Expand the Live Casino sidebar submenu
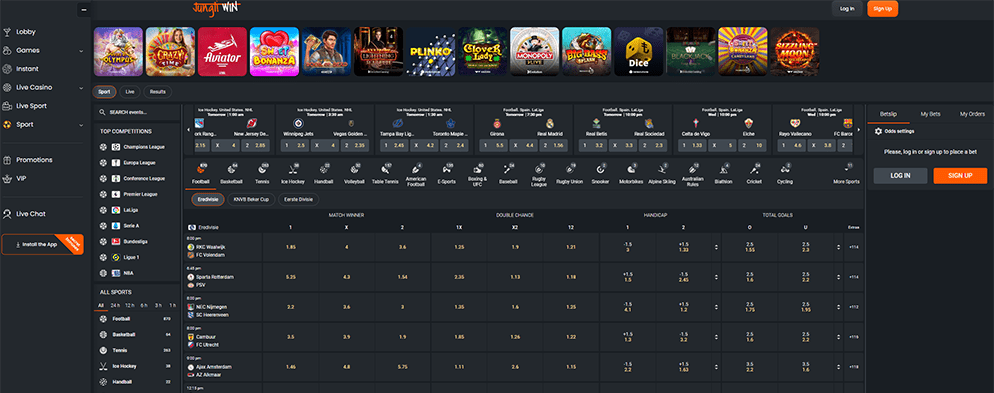The image size is (994, 393). [81, 87]
